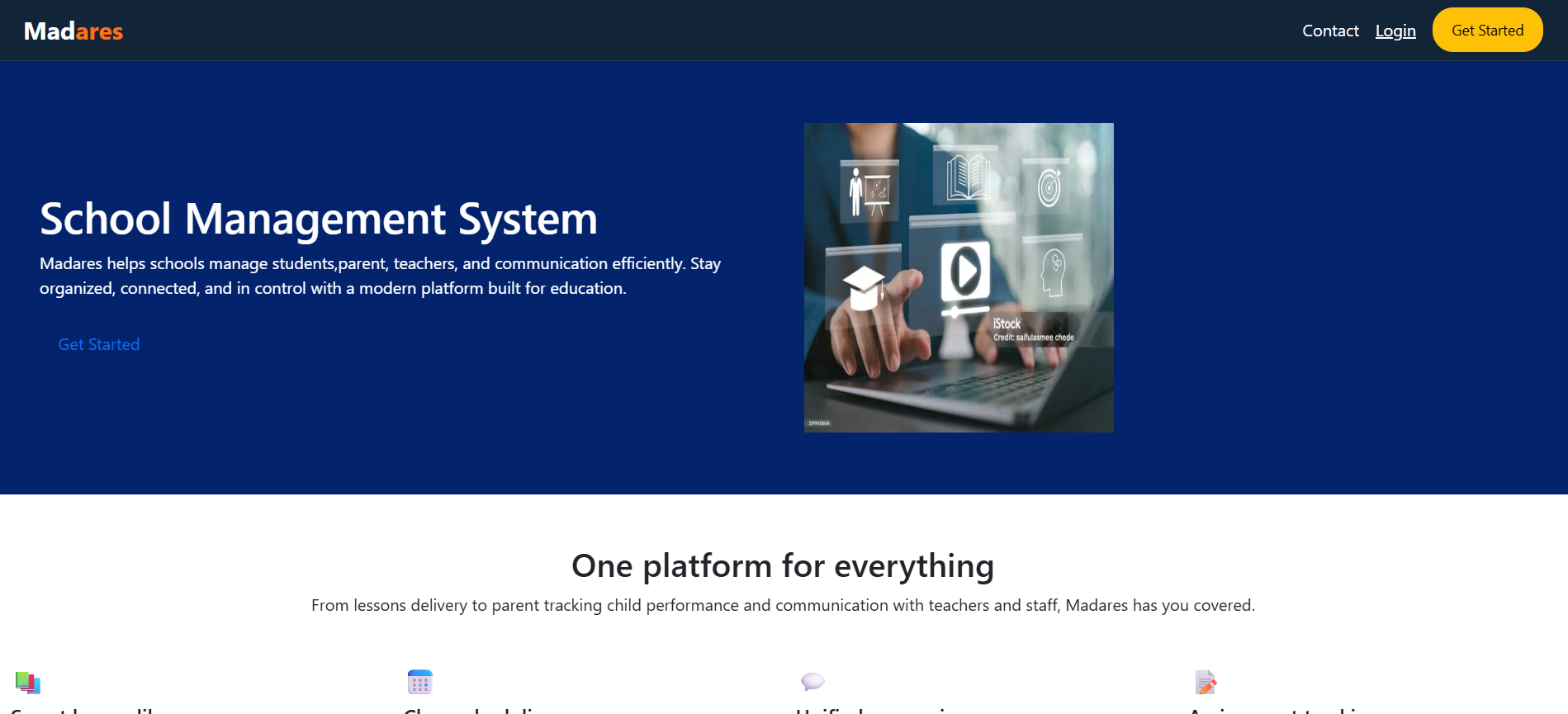1568x714 pixels.
Task: Open the Contact page from navbar
Action: [1330, 31]
